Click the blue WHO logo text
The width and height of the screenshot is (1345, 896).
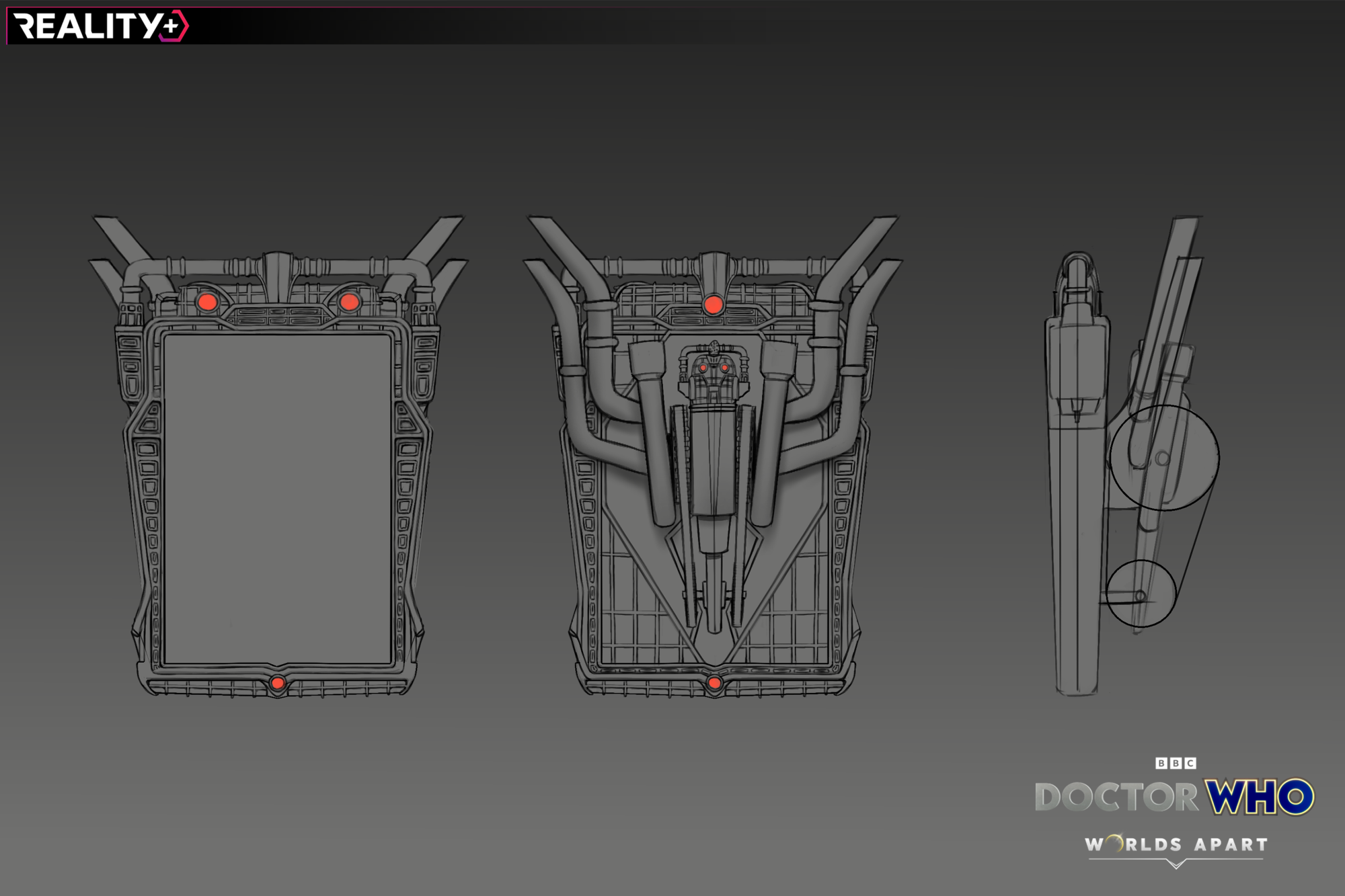click(1260, 797)
